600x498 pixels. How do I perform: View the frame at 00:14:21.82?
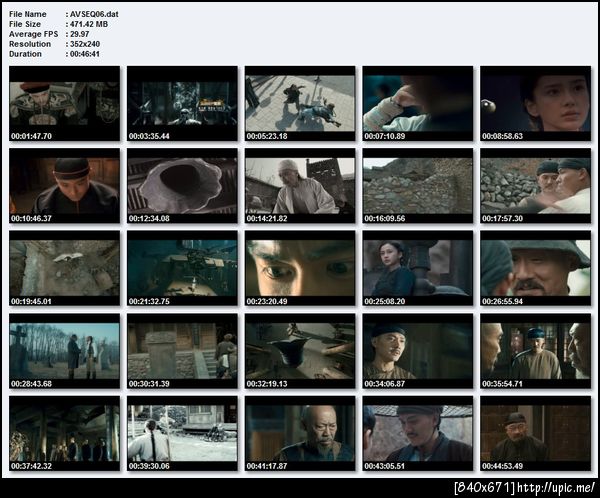point(300,186)
